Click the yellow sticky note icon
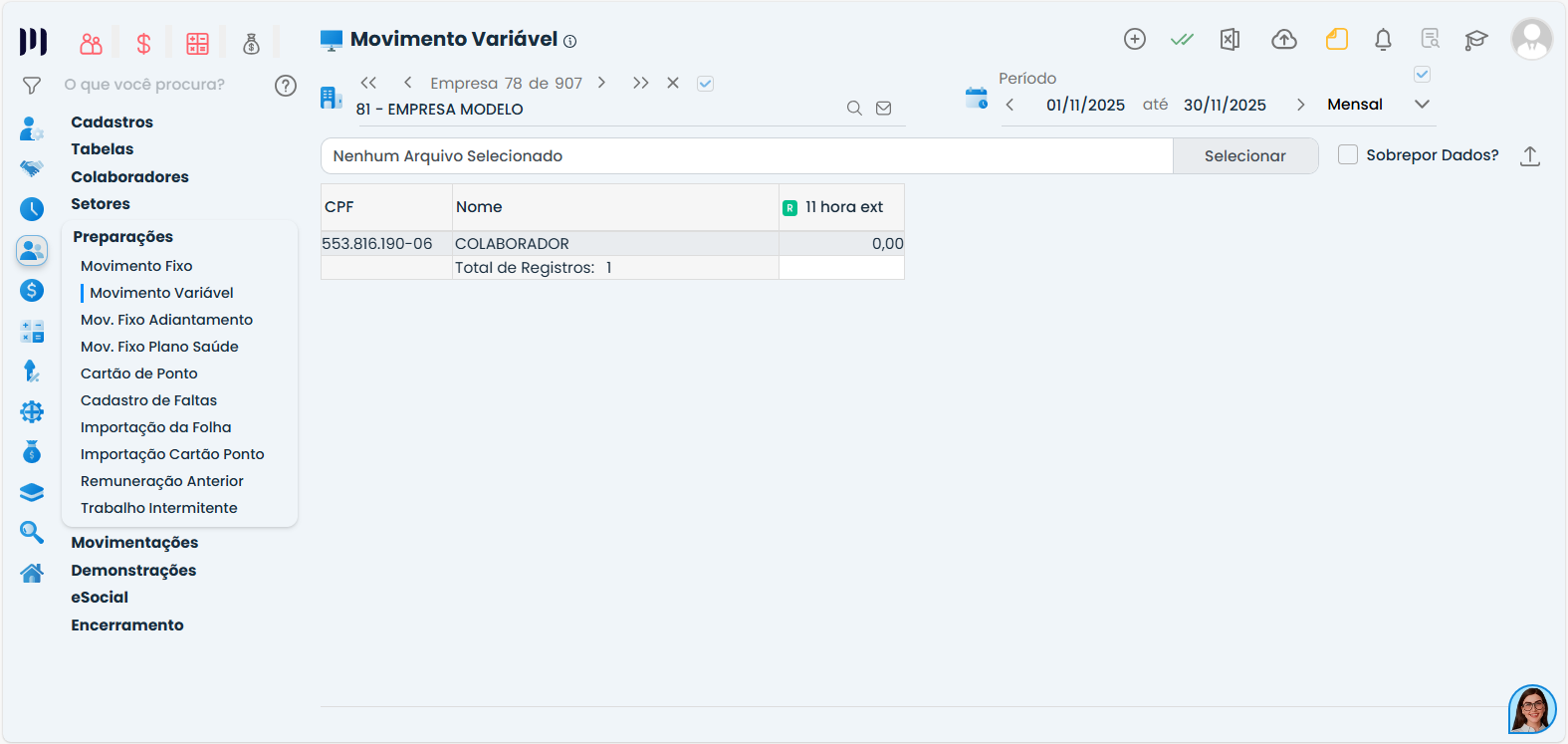The image size is (1568, 744). point(1336,40)
